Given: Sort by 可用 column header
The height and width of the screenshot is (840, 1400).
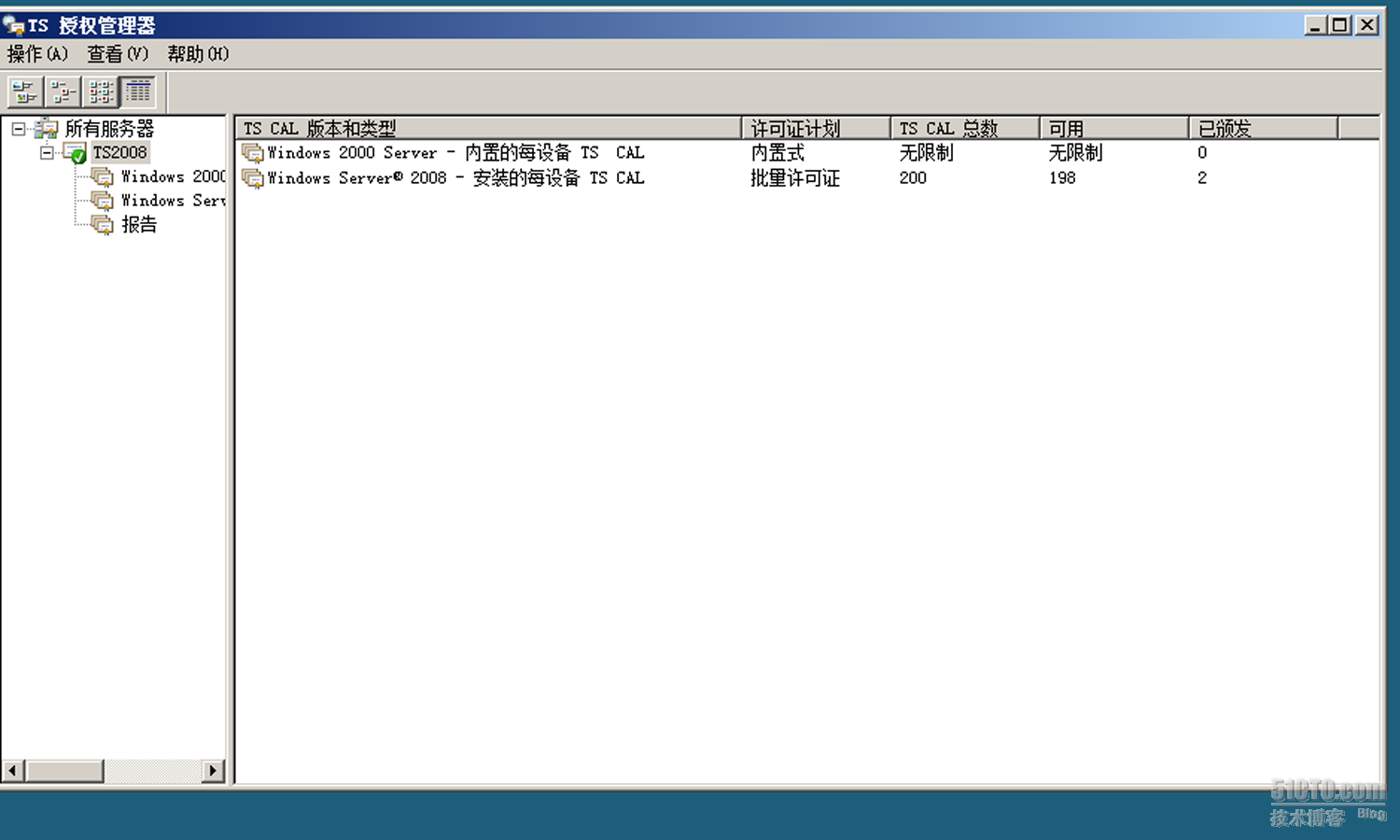Looking at the screenshot, I should point(1115,129).
